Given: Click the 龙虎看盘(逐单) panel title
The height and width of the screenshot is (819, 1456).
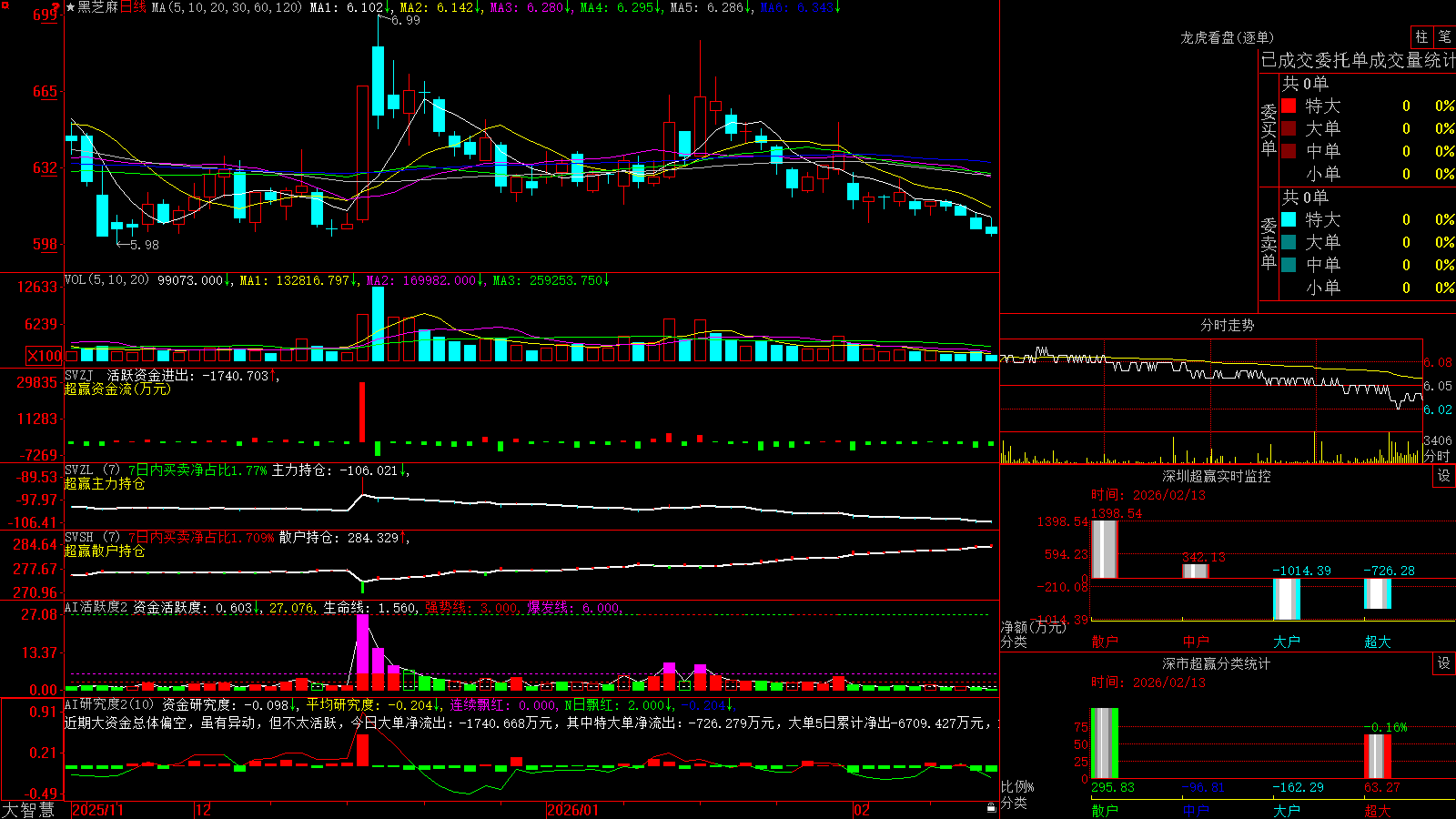Looking at the screenshot, I should click(1227, 37).
